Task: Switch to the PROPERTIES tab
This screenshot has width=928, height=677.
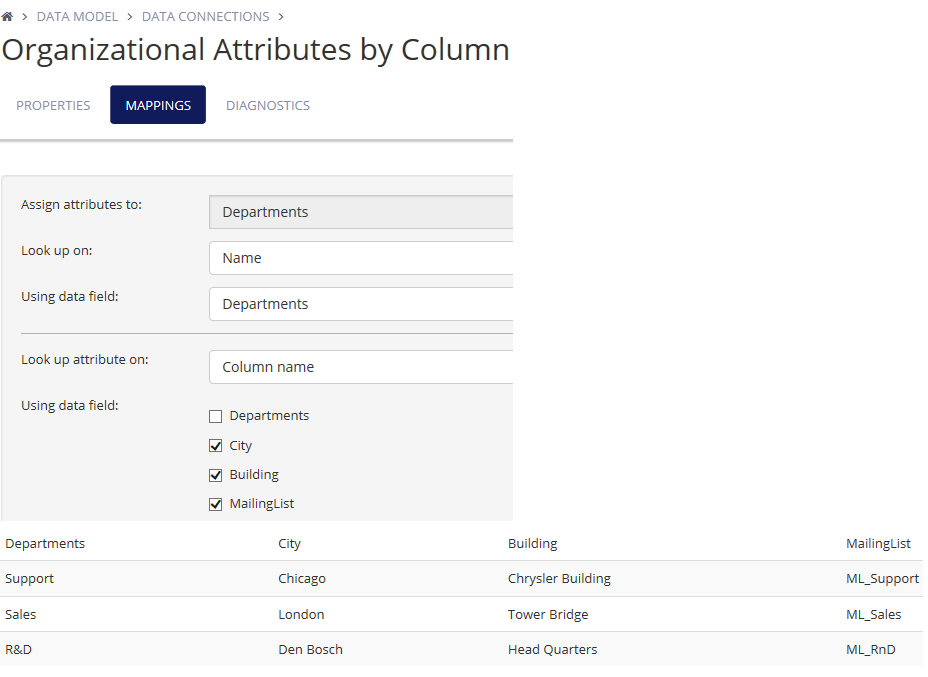Action: tap(52, 104)
